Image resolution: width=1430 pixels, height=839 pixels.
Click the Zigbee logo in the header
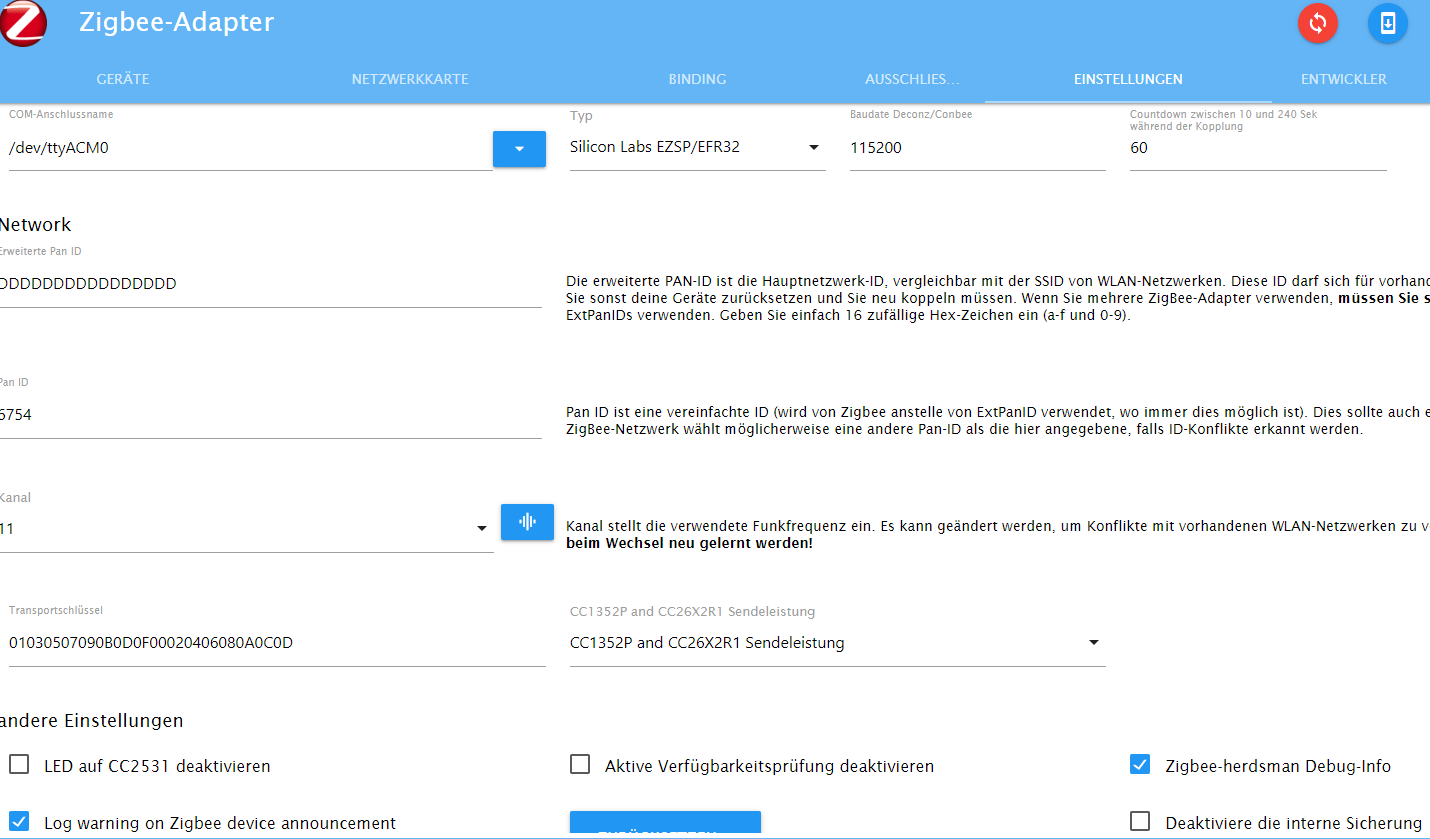click(22, 23)
